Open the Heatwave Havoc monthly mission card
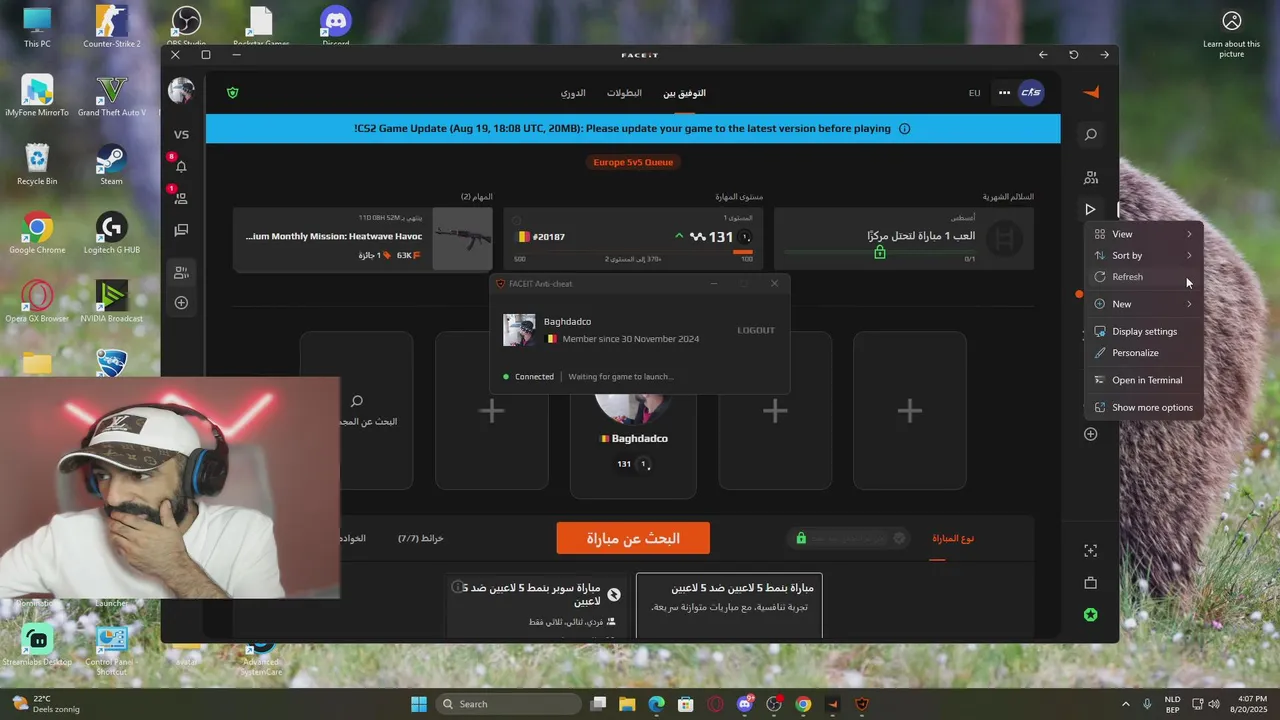 coord(363,239)
